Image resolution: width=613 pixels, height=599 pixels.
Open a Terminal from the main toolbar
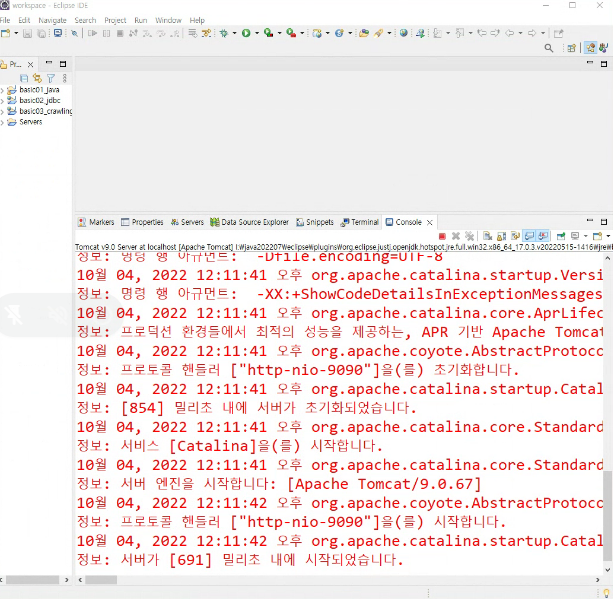[x=58, y=33]
